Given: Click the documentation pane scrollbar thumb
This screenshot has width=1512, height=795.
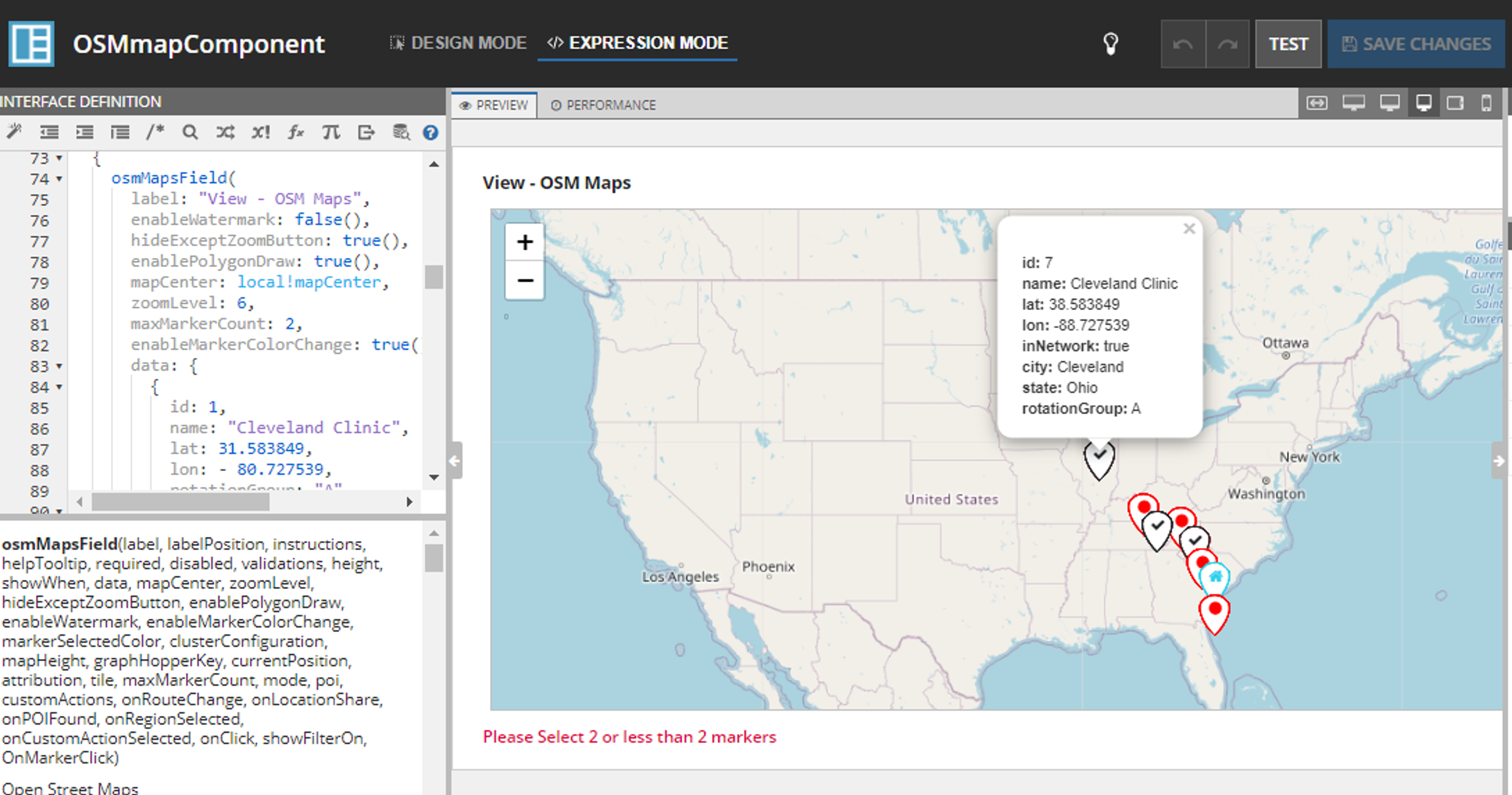Looking at the screenshot, I should coord(434,558).
